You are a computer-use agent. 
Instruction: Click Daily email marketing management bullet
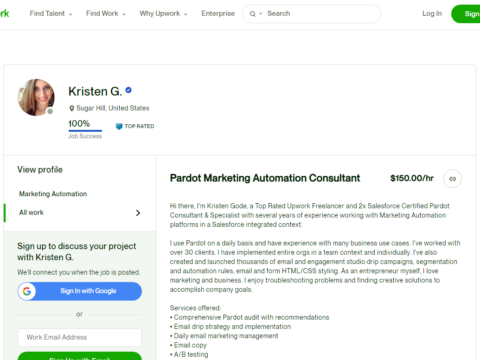[x=224, y=336]
